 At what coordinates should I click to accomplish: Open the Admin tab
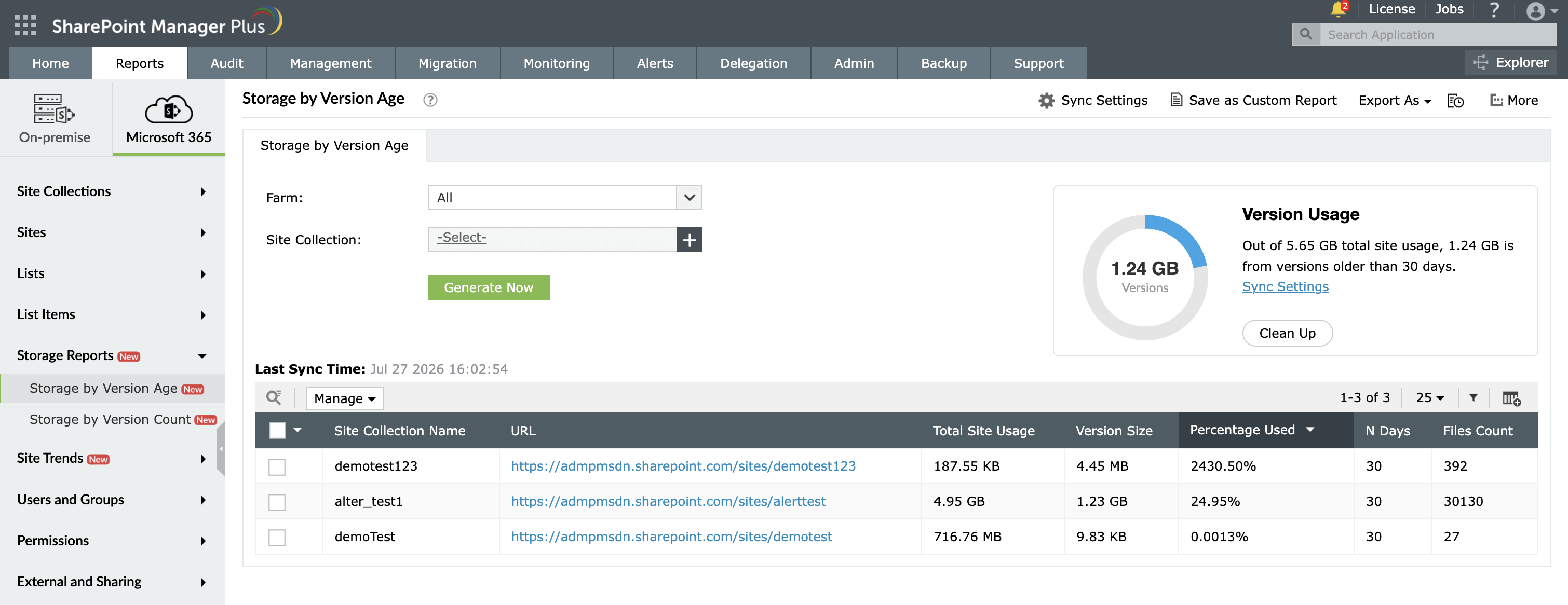[x=854, y=63]
